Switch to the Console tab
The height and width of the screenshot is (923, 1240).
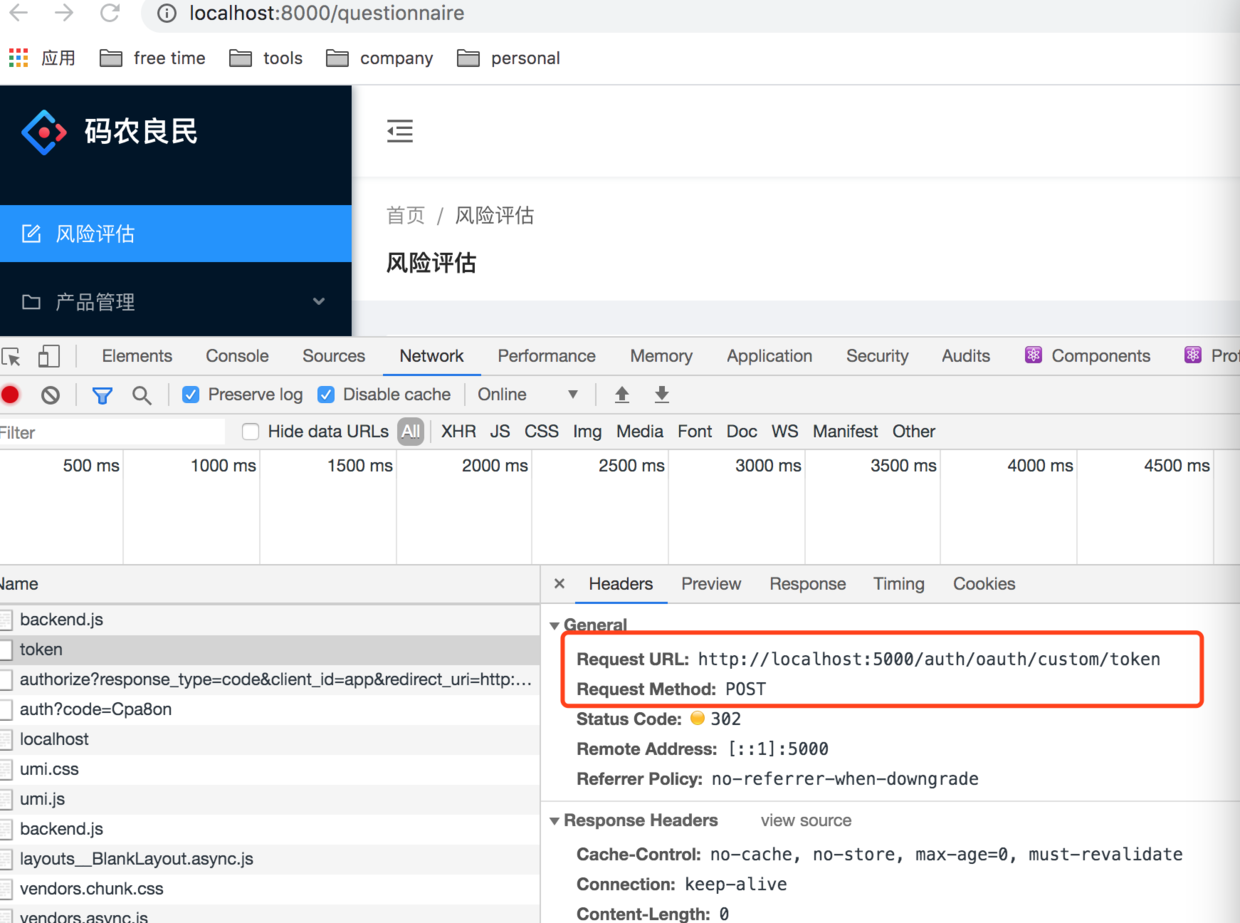(x=237, y=356)
